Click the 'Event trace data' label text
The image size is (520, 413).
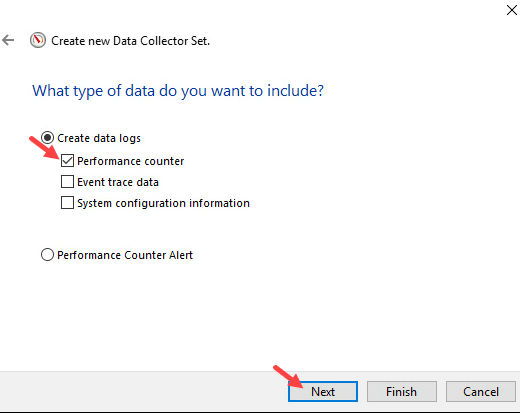click(118, 182)
